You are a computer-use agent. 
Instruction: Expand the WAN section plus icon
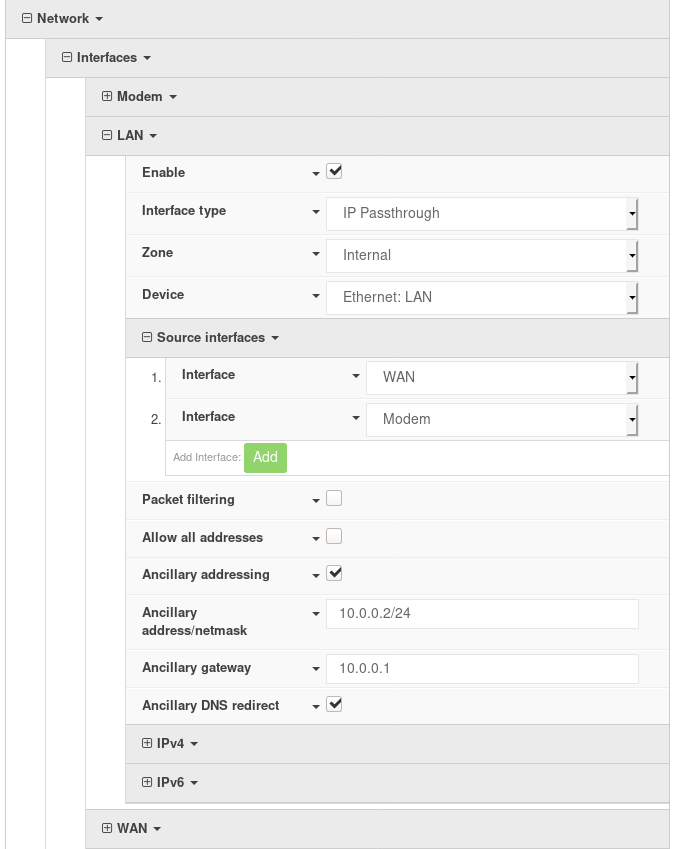click(107, 828)
